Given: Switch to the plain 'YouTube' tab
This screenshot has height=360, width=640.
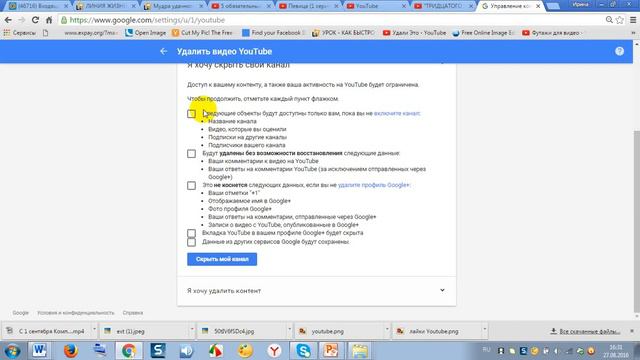Looking at the screenshot, I should (376, 6).
